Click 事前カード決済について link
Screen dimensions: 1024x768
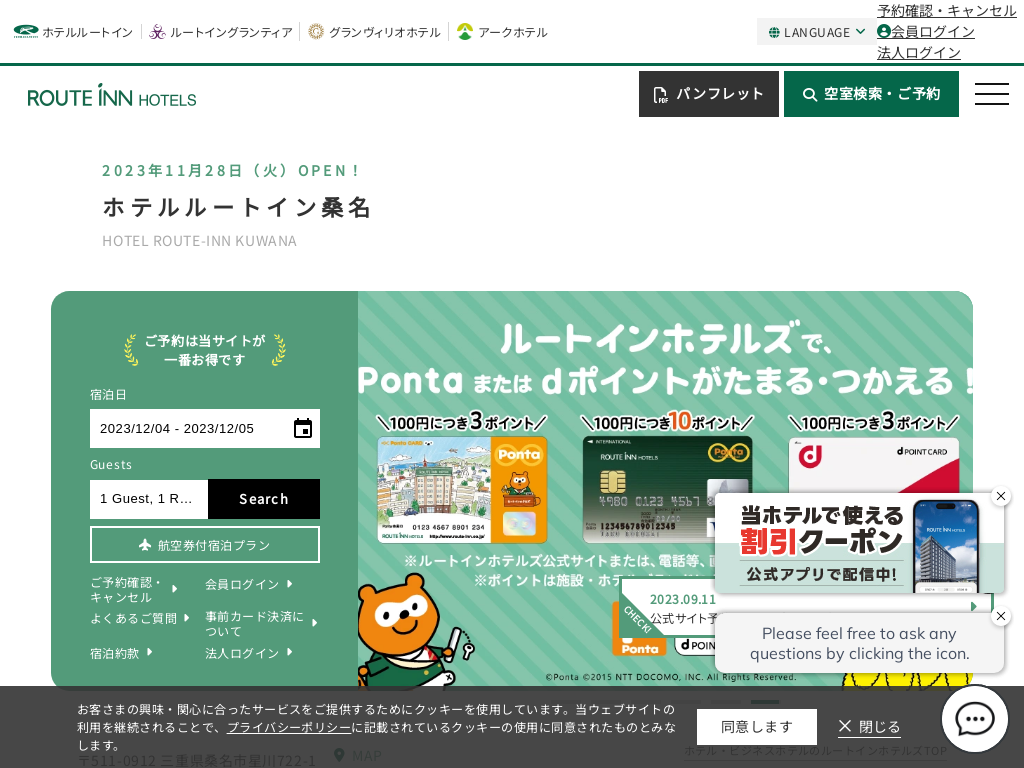pos(261,624)
